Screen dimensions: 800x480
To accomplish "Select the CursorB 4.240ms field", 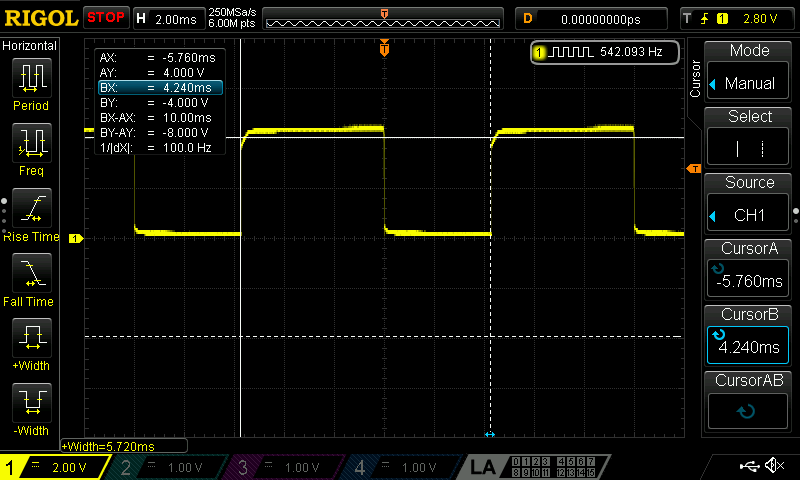I will pos(749,336).
